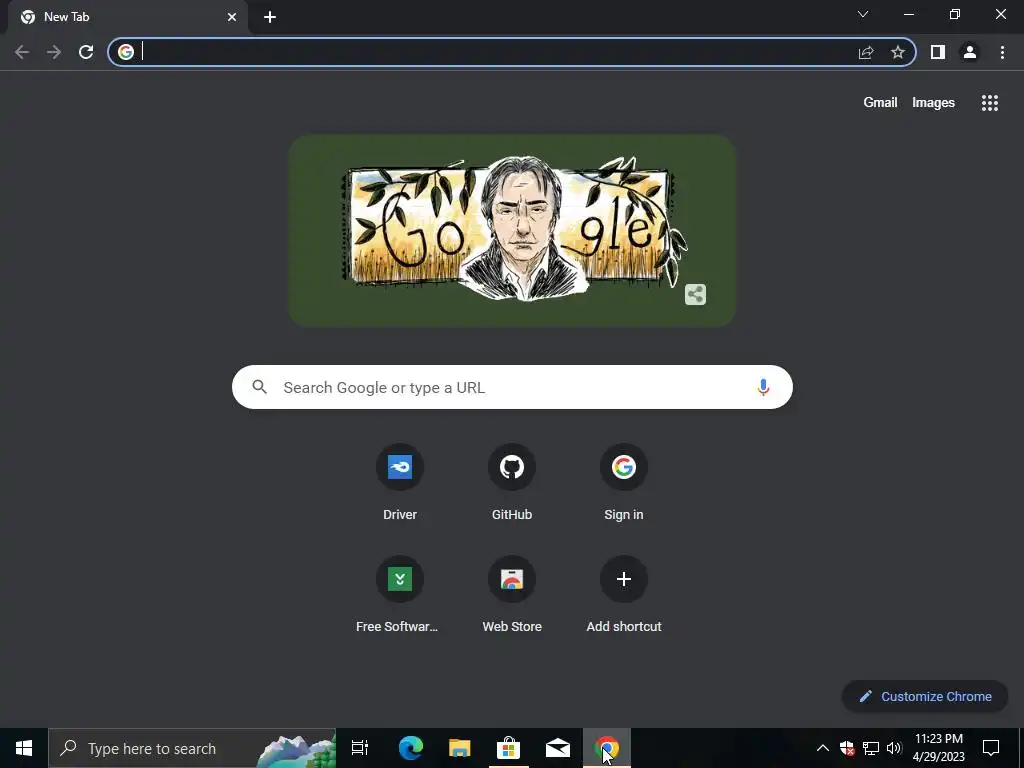Open the Windows notification center
Image resolution: width=1024 pixels, height=768 pixels.
[991, 748]
